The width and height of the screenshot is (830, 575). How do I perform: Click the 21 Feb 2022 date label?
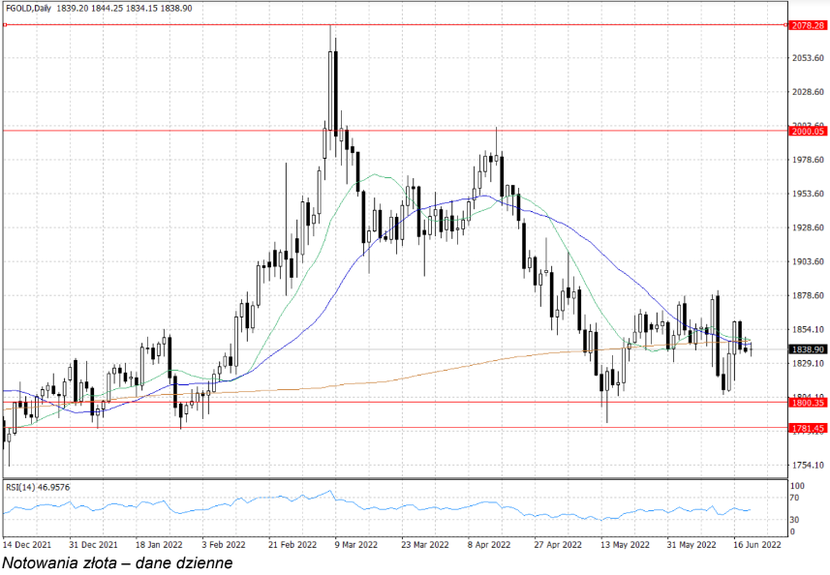[292, 545]
